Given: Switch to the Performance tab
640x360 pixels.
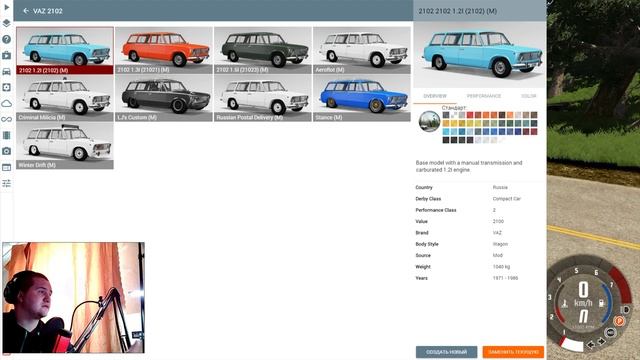Looking at the screenshot, I should click(484, 96).
